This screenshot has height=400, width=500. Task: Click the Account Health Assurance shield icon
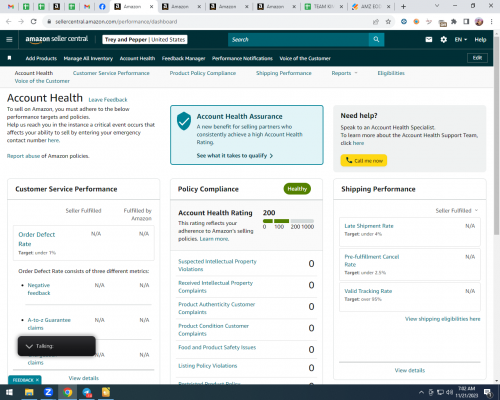184,121
